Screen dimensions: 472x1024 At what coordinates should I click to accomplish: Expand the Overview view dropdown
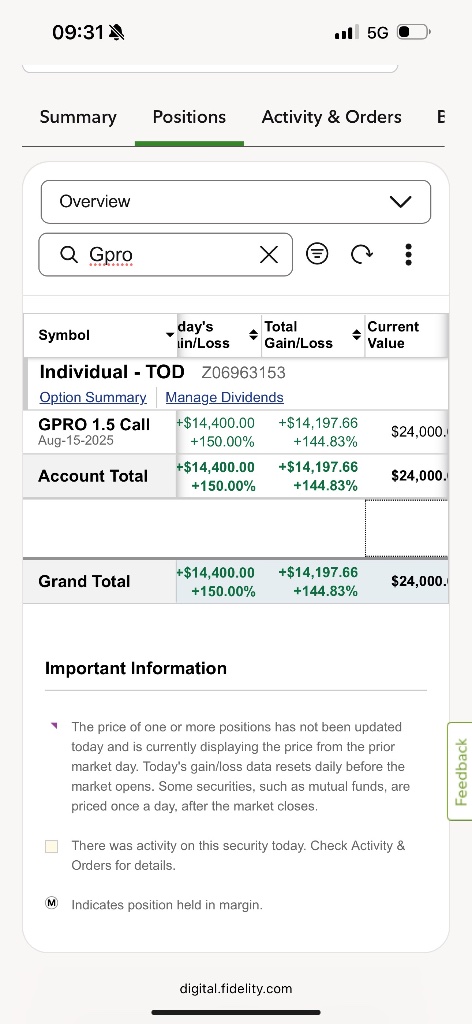tap(236, 202)
